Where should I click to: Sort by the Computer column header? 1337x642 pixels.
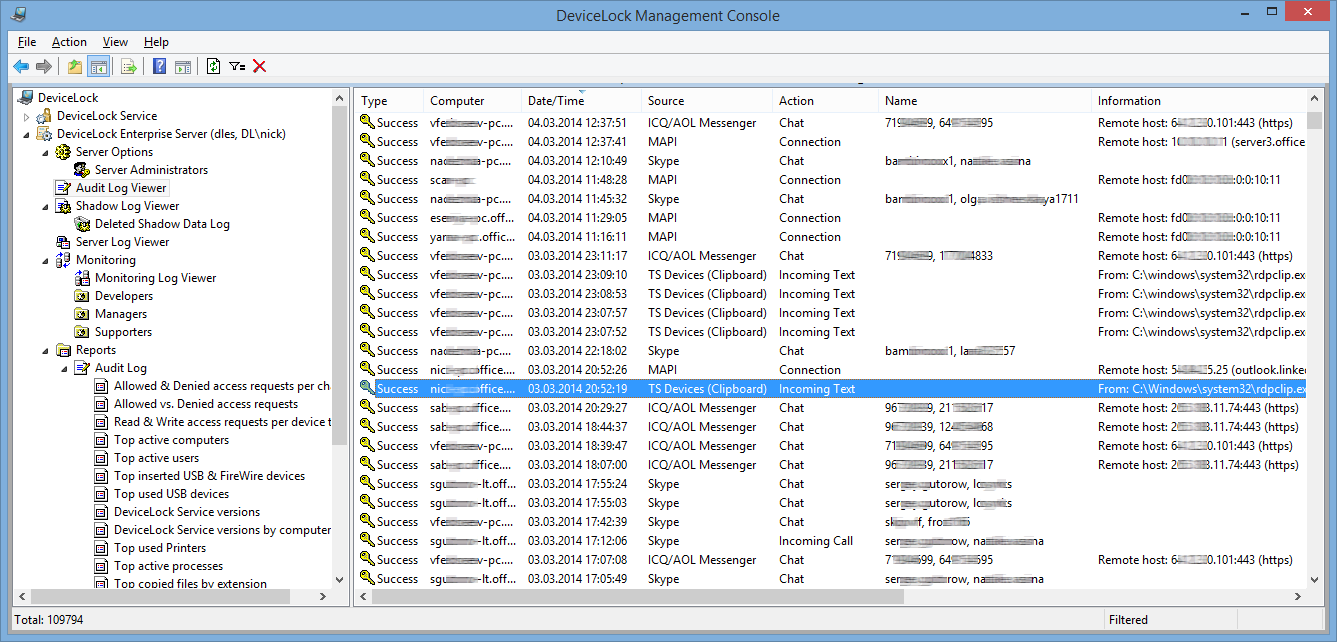pos(473,101)
